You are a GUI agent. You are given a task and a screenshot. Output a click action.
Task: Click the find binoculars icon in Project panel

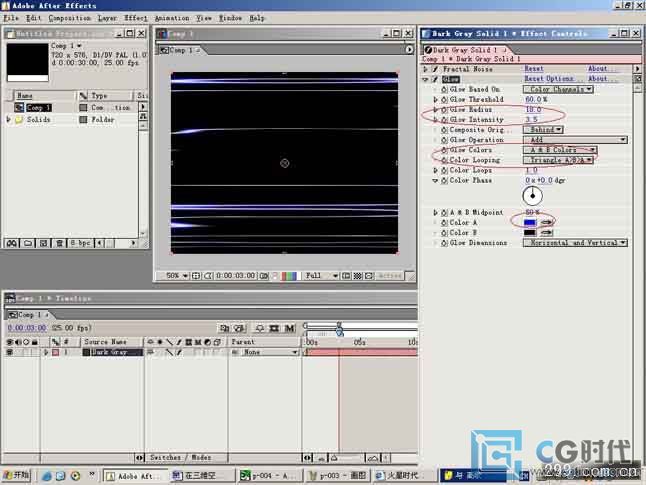click(12, 243)
